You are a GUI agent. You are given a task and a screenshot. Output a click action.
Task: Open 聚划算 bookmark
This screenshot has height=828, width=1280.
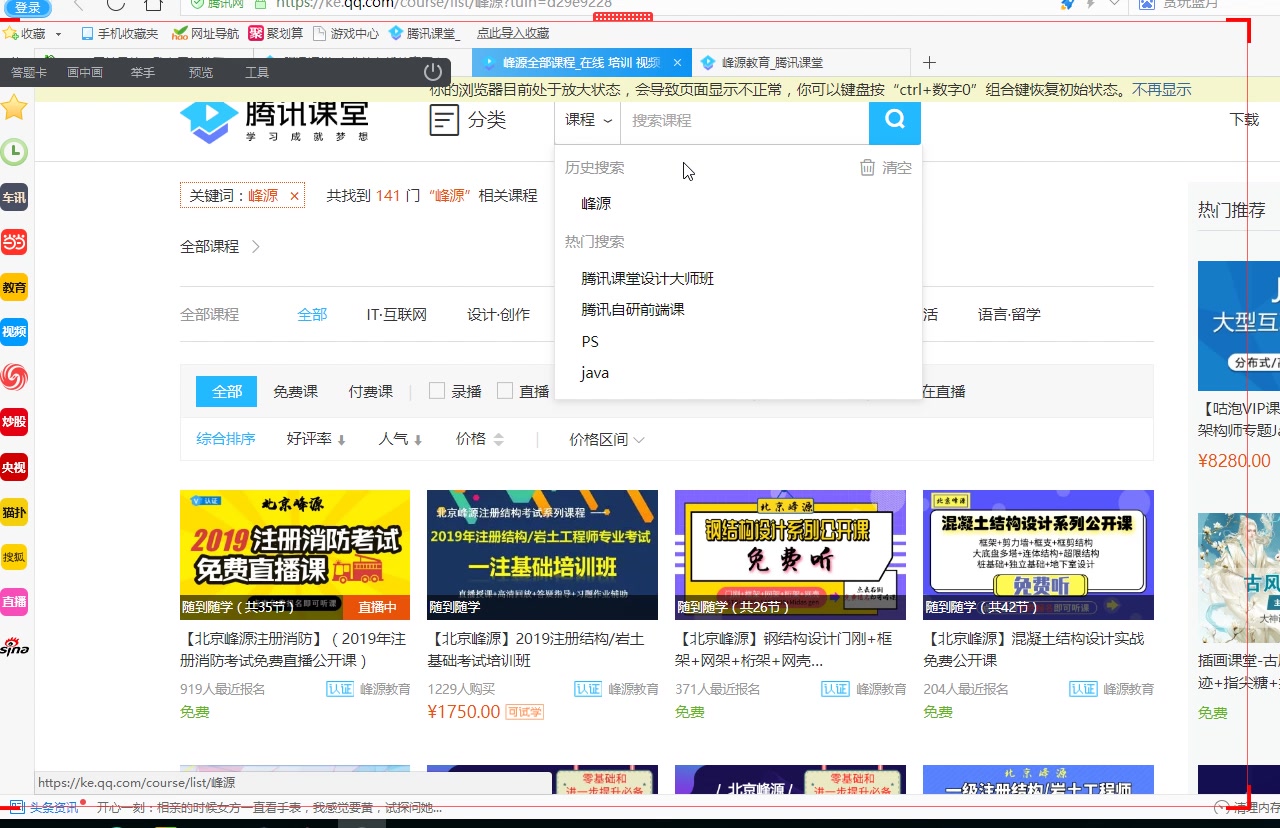point(276,33)
